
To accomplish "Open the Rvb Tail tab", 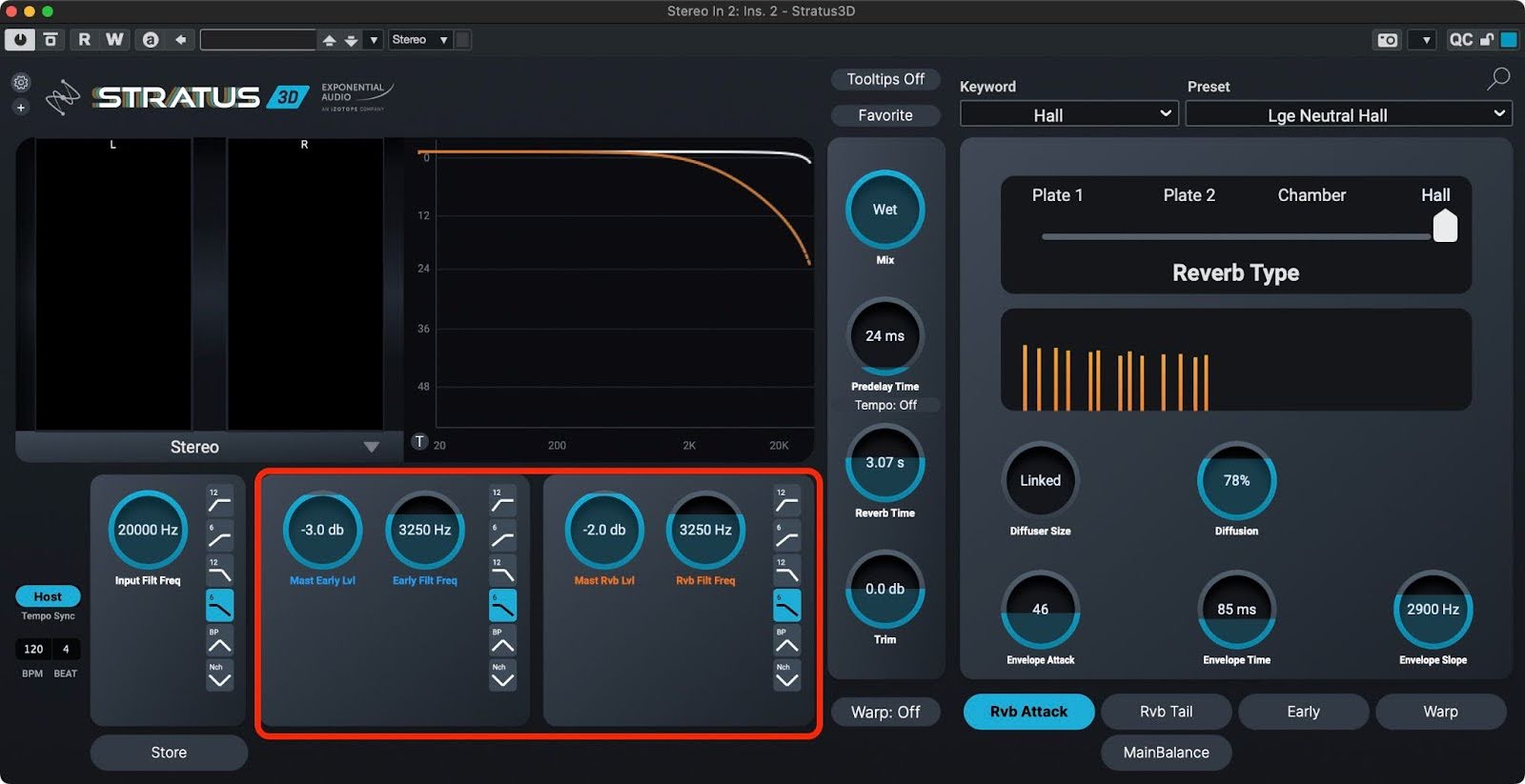I will (x=1166, y=712).
